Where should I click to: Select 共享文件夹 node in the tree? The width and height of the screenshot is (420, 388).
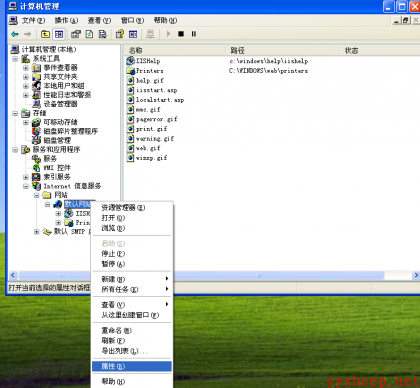pos(60,77)
